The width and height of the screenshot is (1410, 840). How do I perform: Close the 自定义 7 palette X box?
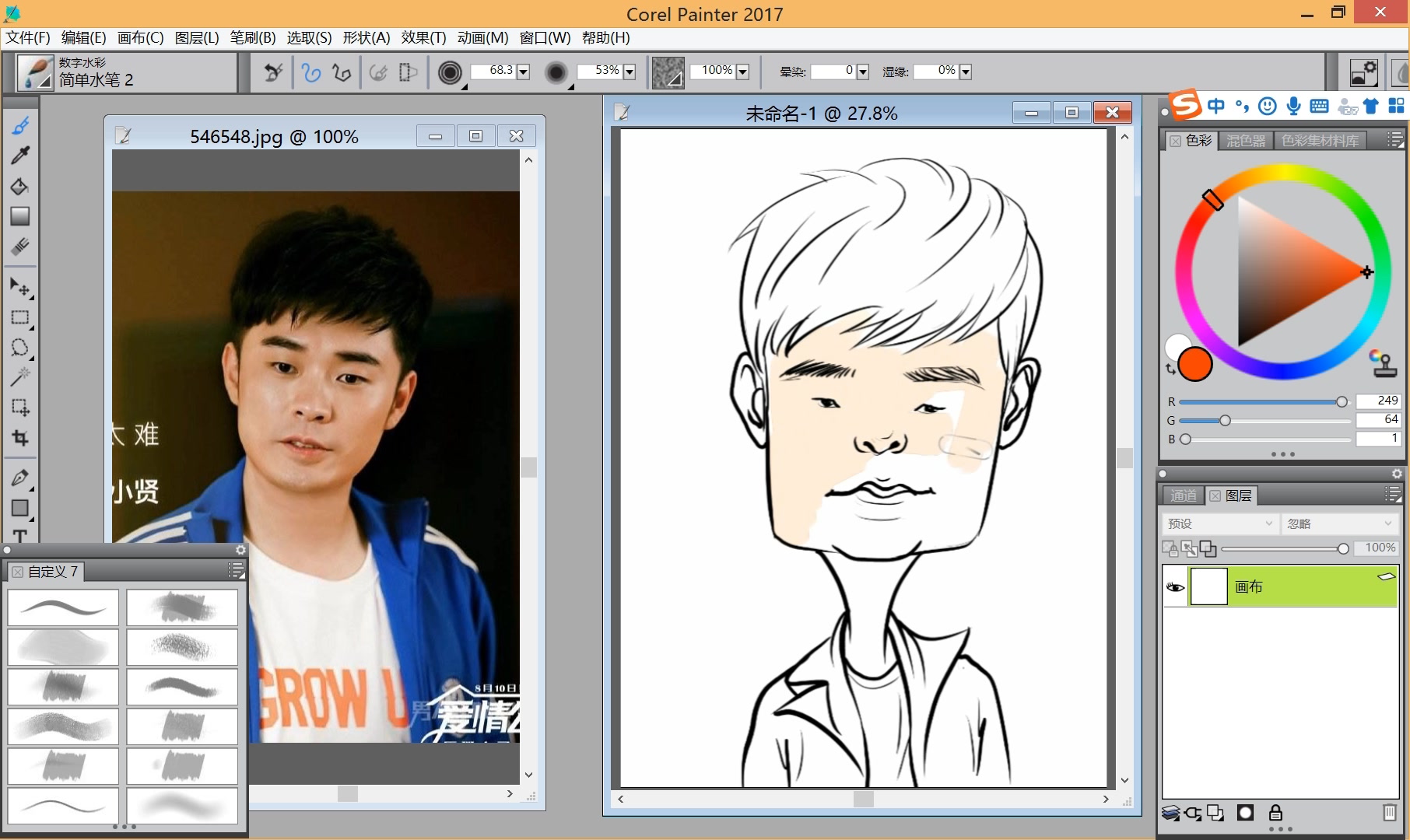point(18,572)
